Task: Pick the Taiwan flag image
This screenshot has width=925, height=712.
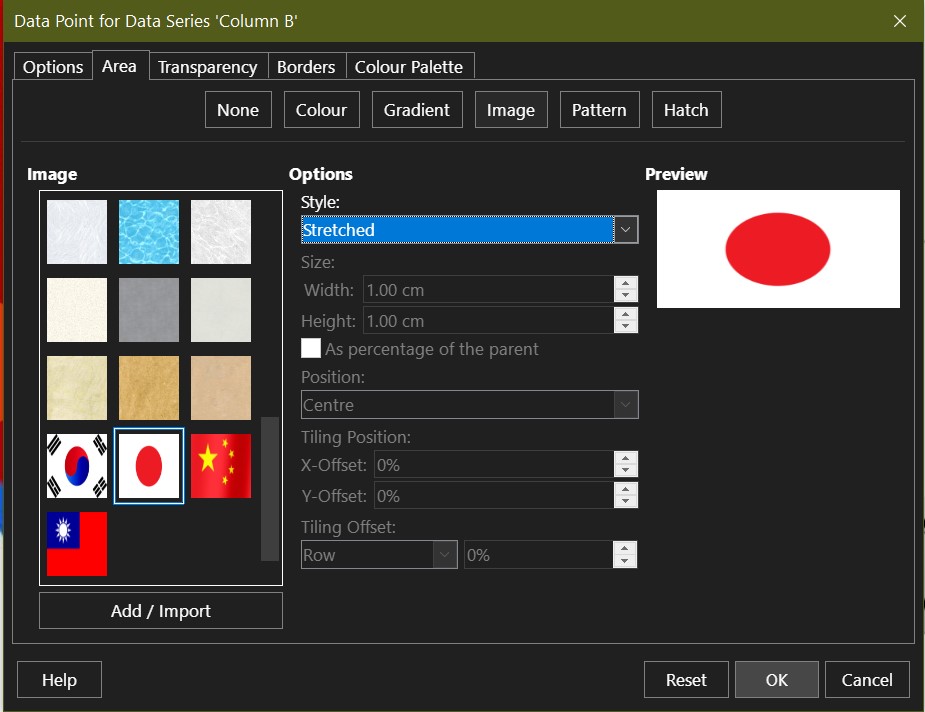Action: coord(77,544)
